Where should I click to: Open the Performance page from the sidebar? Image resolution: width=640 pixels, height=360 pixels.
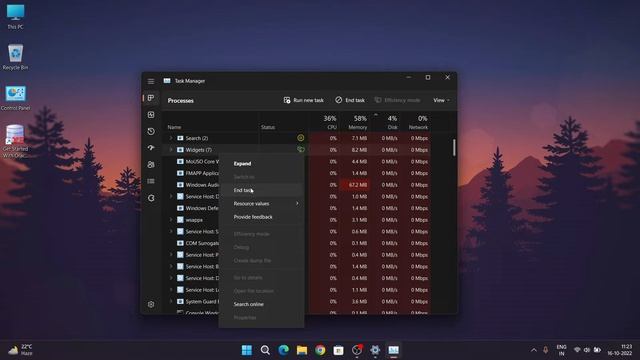151,115
